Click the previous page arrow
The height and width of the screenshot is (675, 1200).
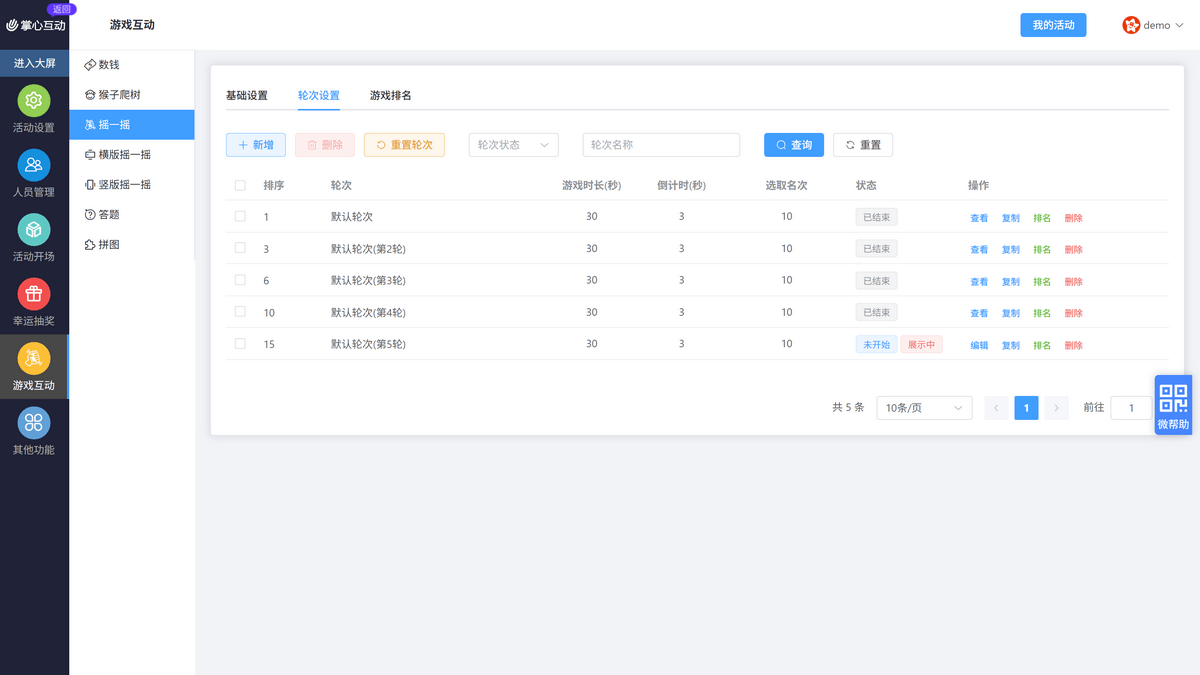[x=996, y=408]
